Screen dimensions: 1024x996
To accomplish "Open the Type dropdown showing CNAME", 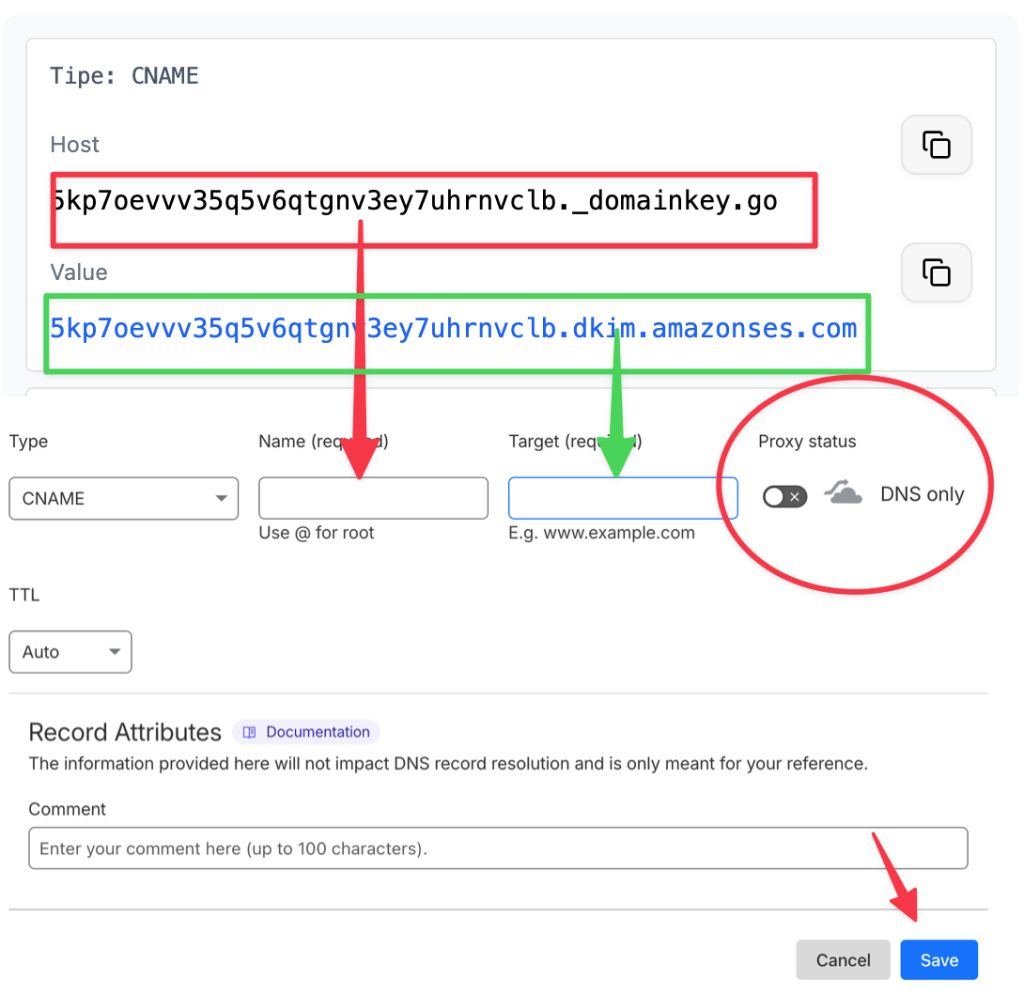I will pyautogui.click(x=123, y=498).
